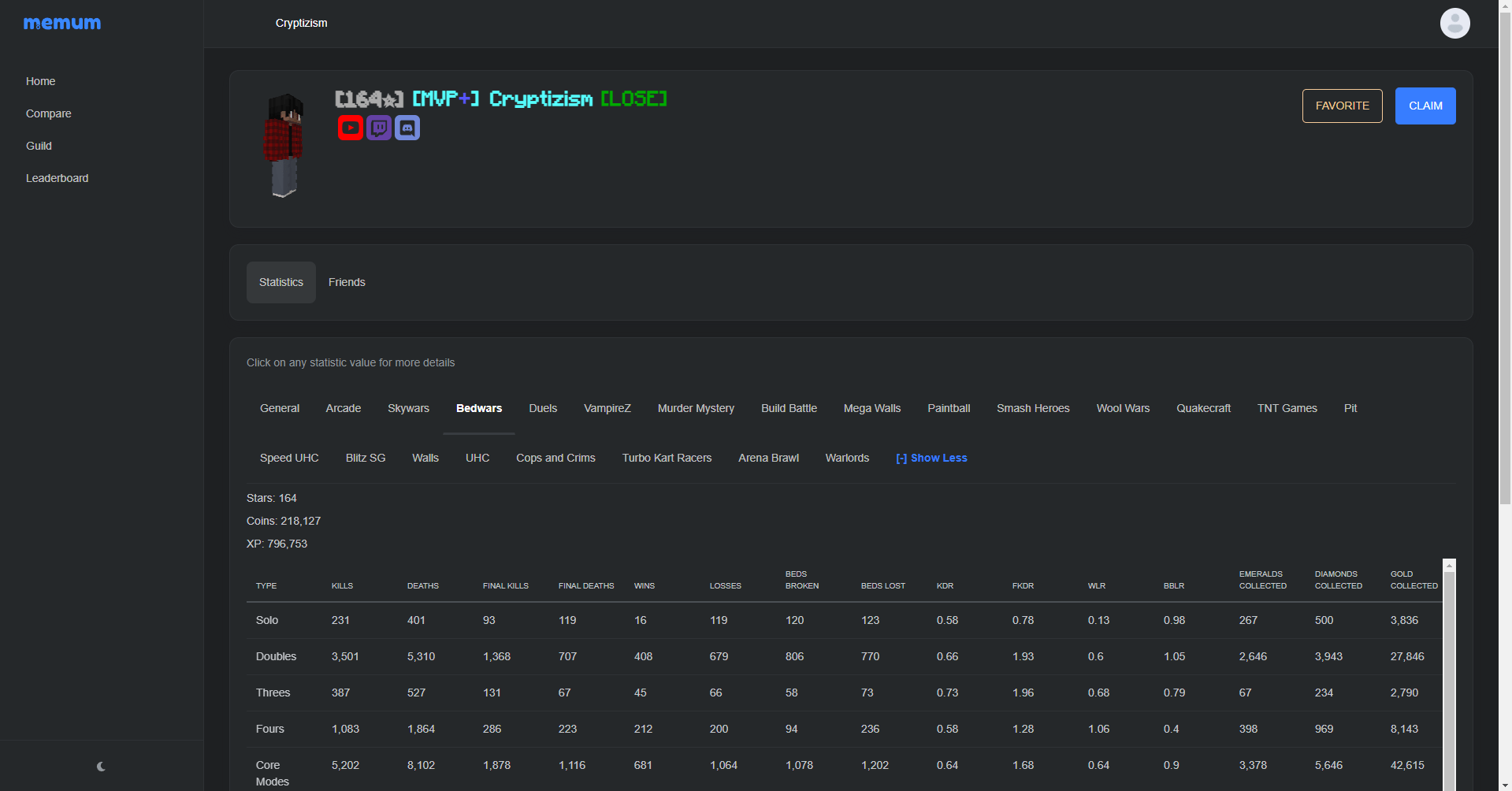Select the Skywars game tab
Image resolution: width=1512 pixels, height=791 pixels.
pyautogui.click(x=408, y=408)
